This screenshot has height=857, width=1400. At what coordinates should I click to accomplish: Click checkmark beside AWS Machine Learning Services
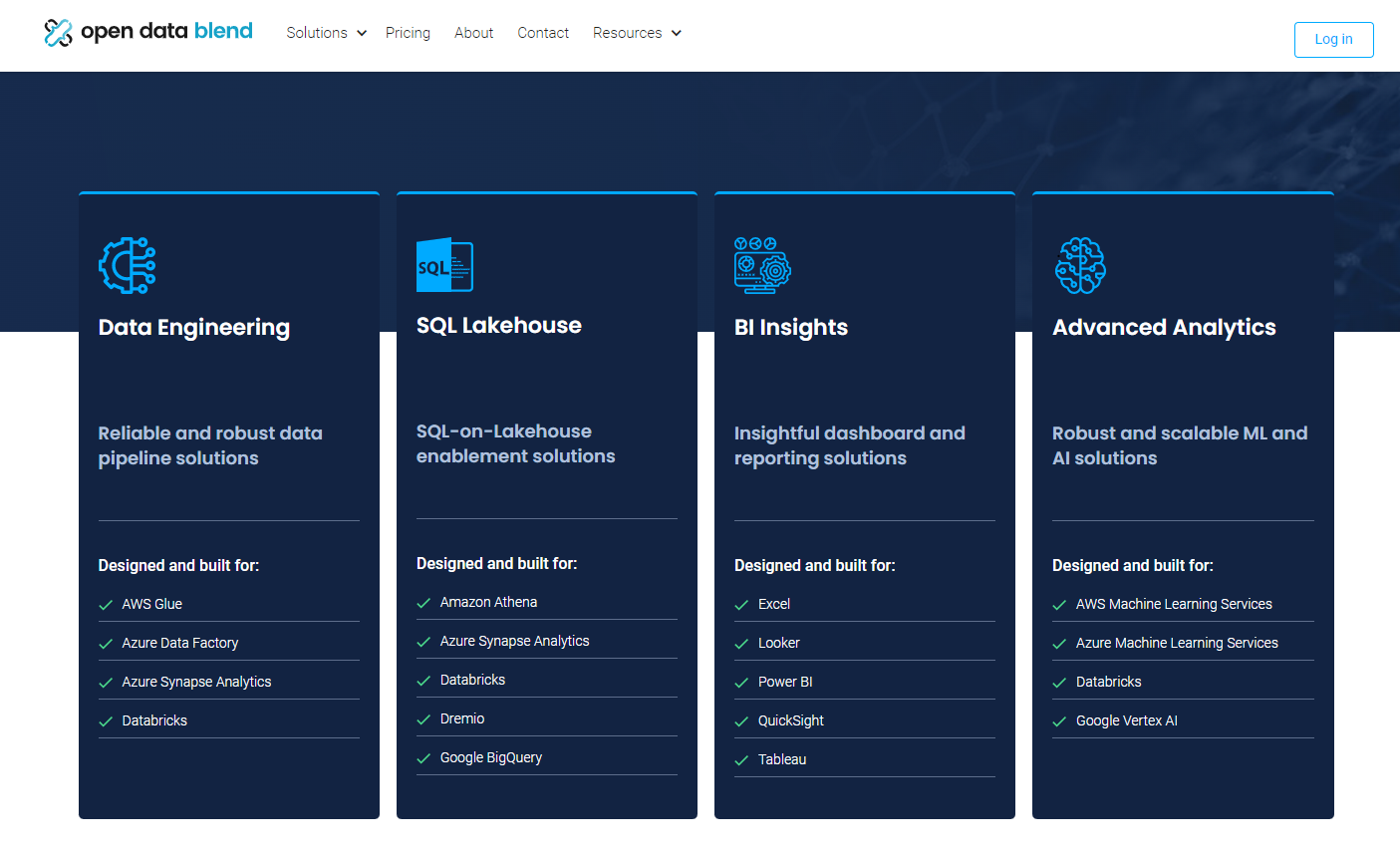(1059, 605)
